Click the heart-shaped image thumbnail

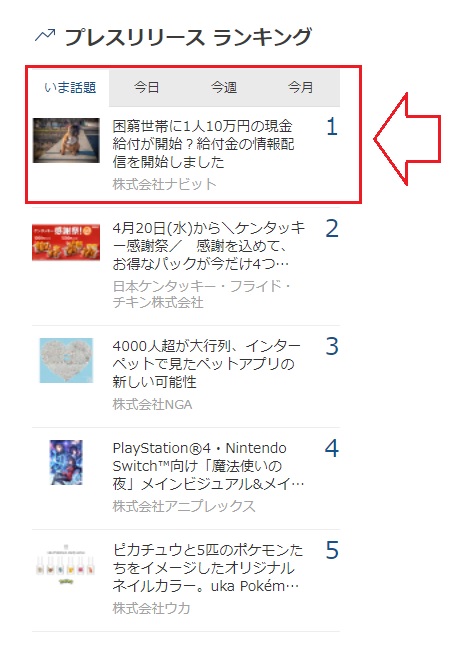click(x=66, y=360)
